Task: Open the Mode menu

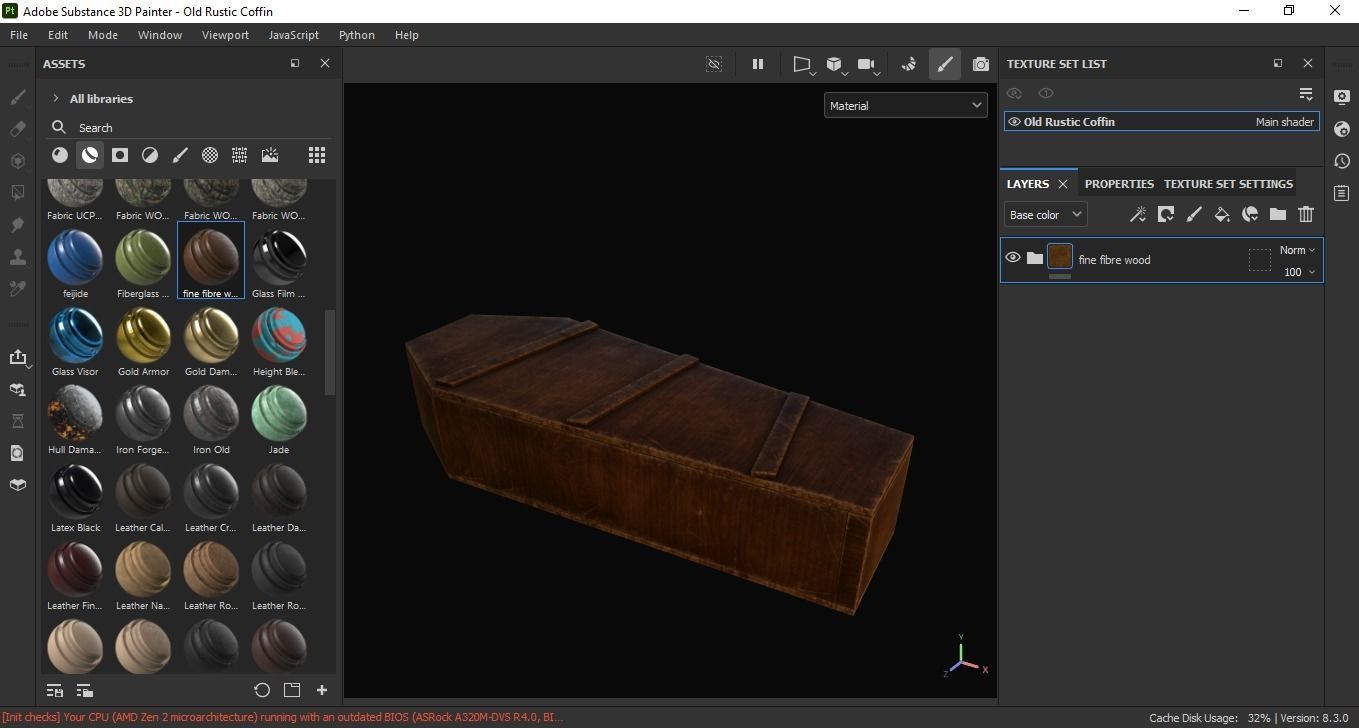Action: (x=103, y=34)
